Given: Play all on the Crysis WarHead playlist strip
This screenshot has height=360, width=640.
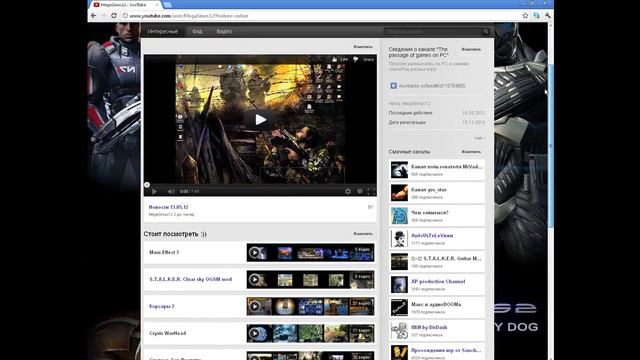Looking at the screenshot, I should 254,333.
